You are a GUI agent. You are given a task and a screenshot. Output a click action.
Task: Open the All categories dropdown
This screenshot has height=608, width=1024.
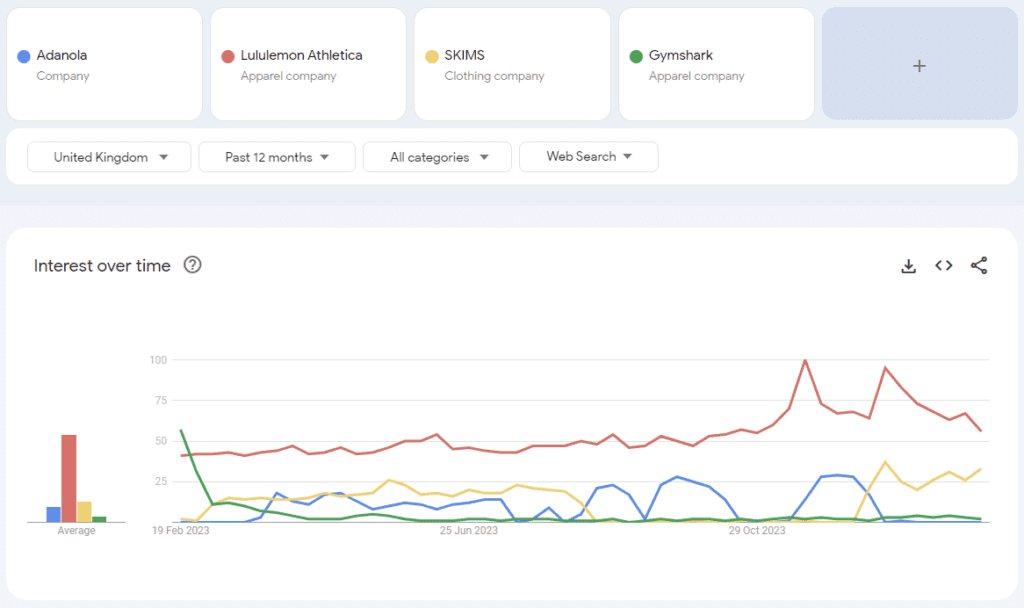tap(437, 157)
